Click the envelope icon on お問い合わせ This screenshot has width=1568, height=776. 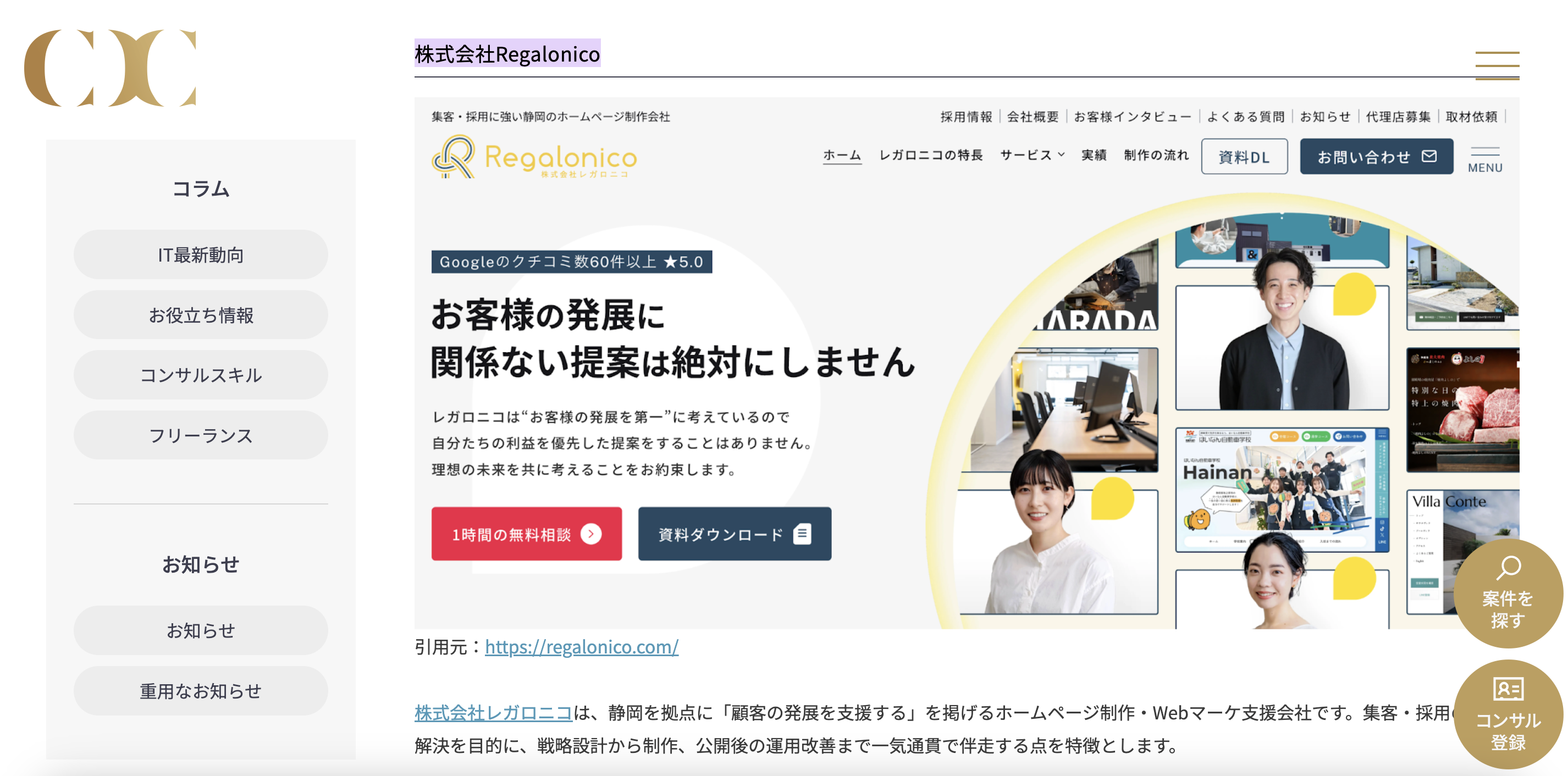click(1429, 157)
